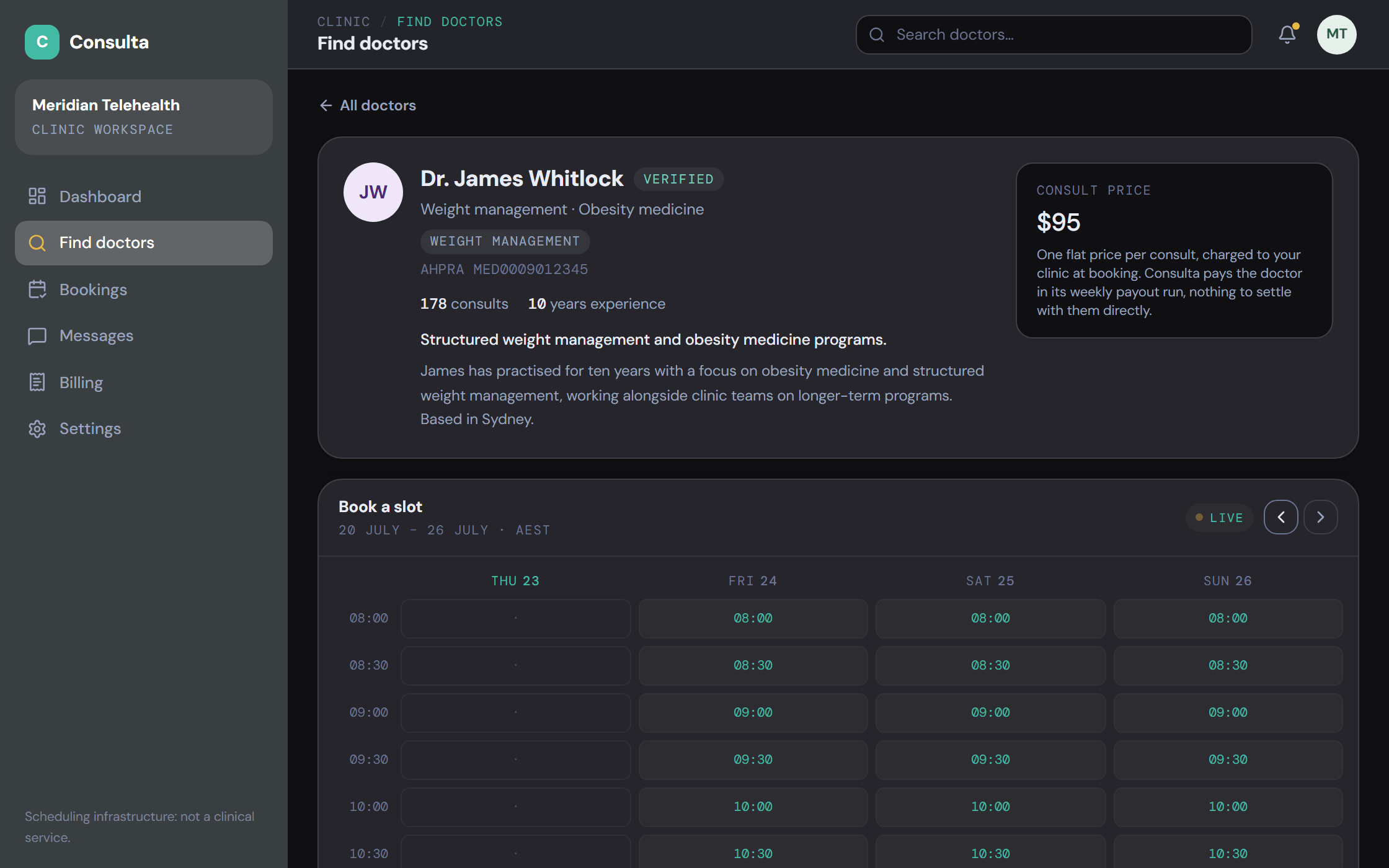1389x868 pixels.
Task: Book Saturday 25 slot at 09:00
Action: (x=990, y=713)
